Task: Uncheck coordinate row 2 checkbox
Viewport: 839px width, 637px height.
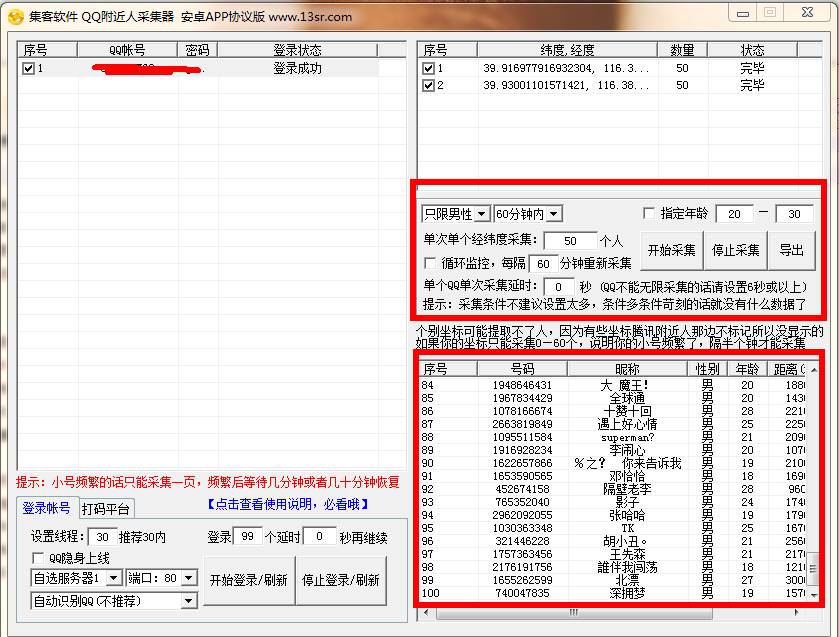Action: coord(428,85)
